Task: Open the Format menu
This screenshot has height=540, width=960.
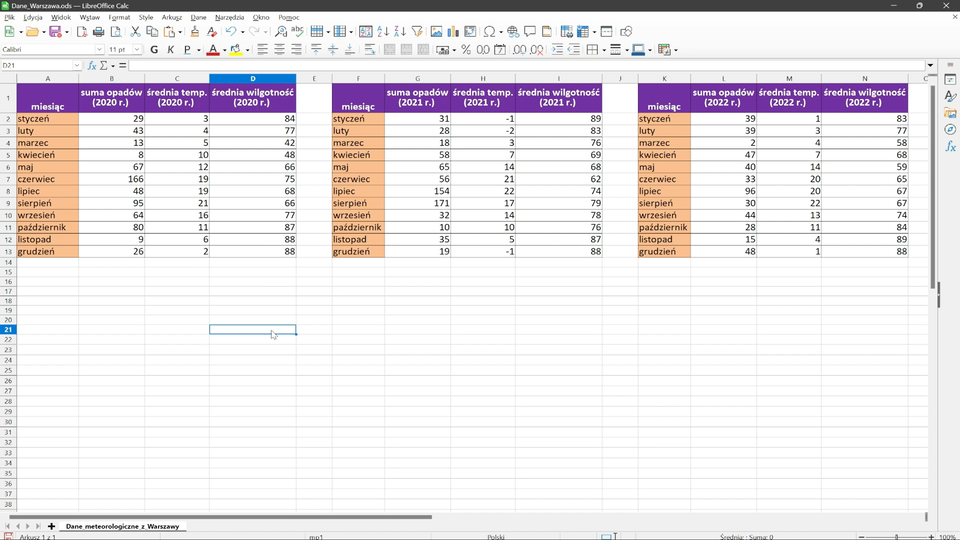Action: coord(119,17)
